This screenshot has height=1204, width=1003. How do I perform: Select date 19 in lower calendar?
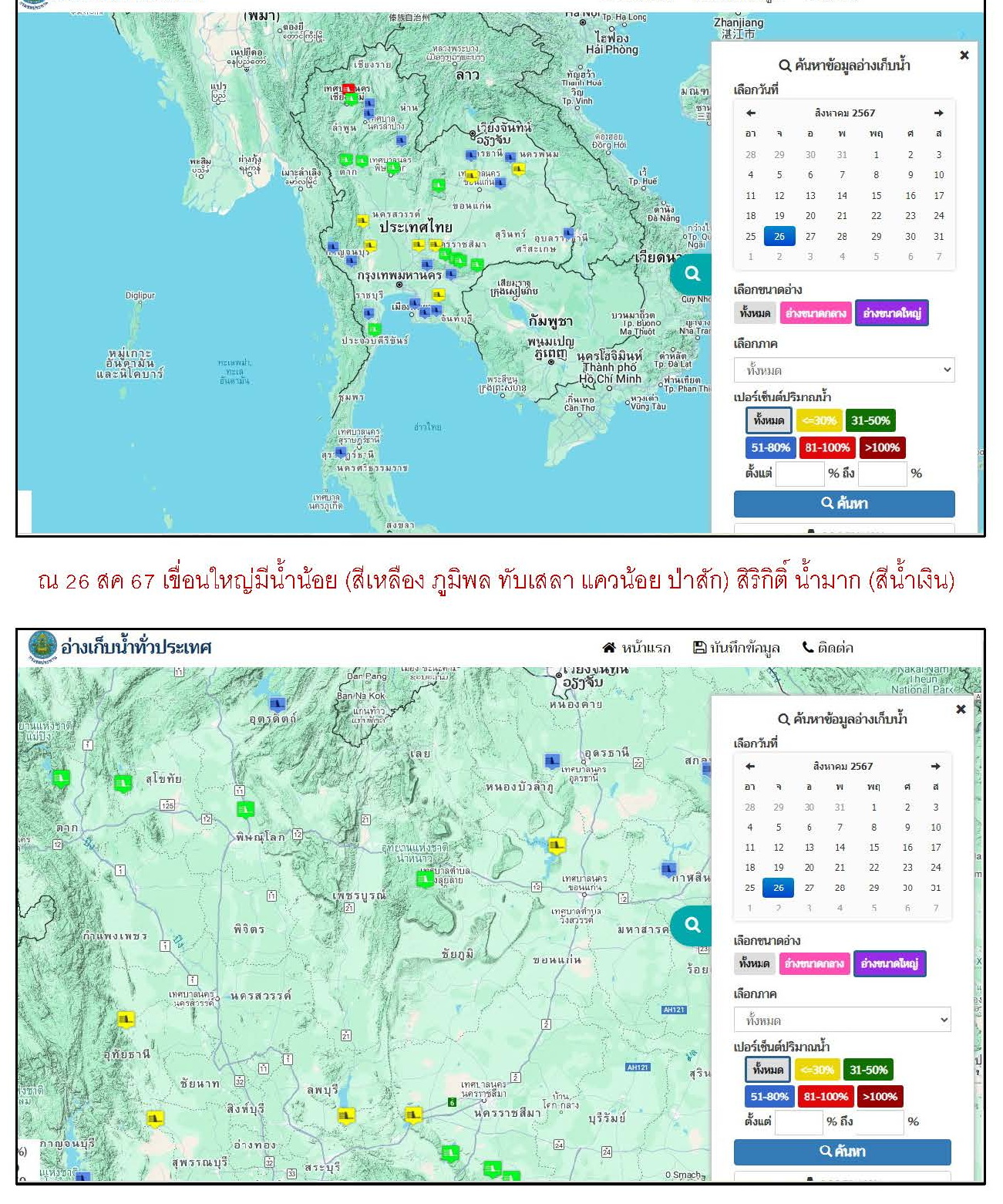(x=779, y=868)
